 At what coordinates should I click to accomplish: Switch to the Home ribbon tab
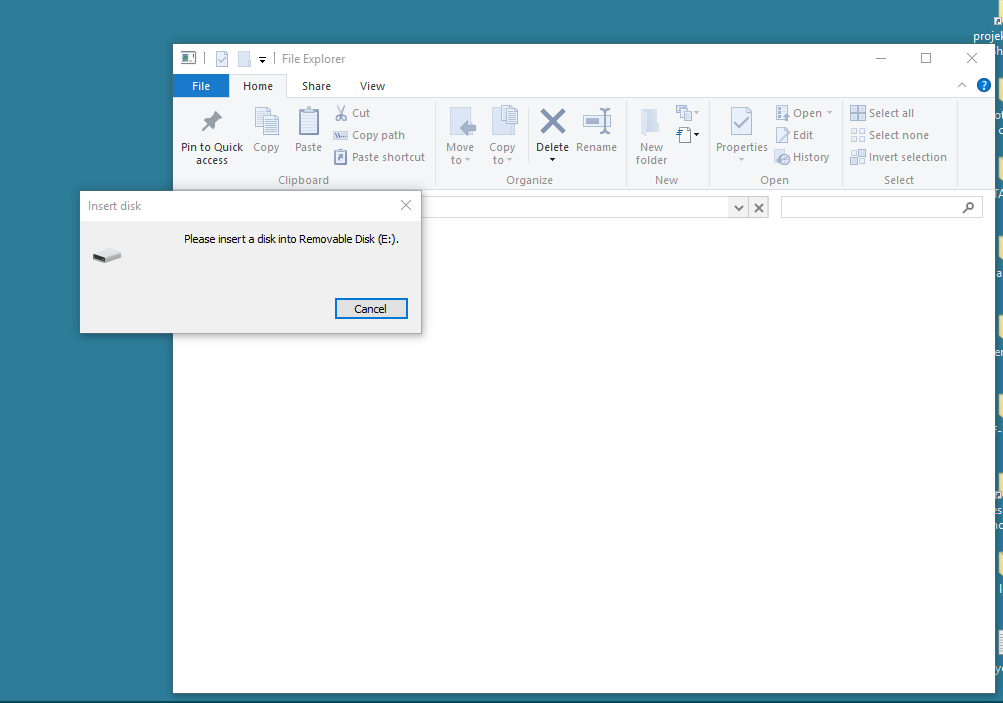click(x=258, y=86)
